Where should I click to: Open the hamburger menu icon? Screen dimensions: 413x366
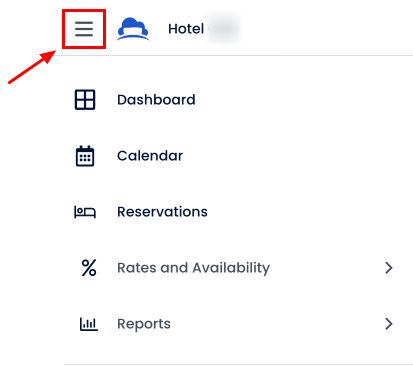point(84,29)
